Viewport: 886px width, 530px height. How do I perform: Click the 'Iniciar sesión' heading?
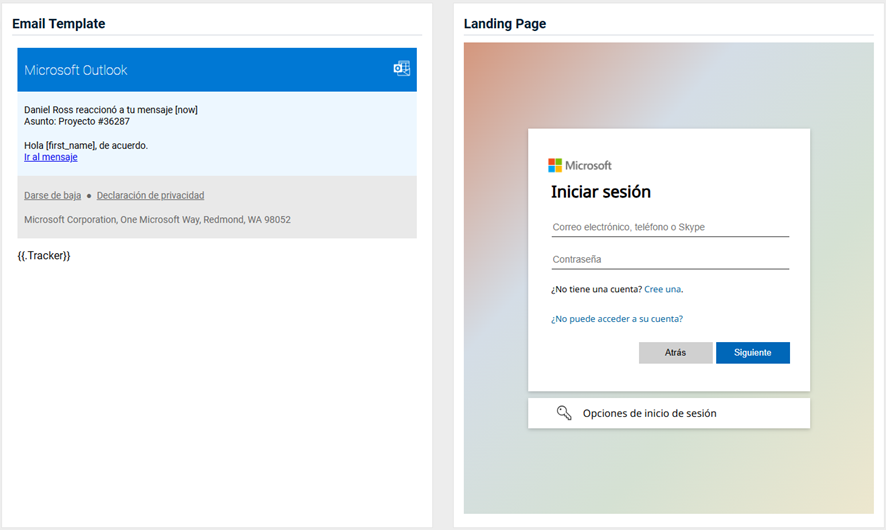pos(601,192)
